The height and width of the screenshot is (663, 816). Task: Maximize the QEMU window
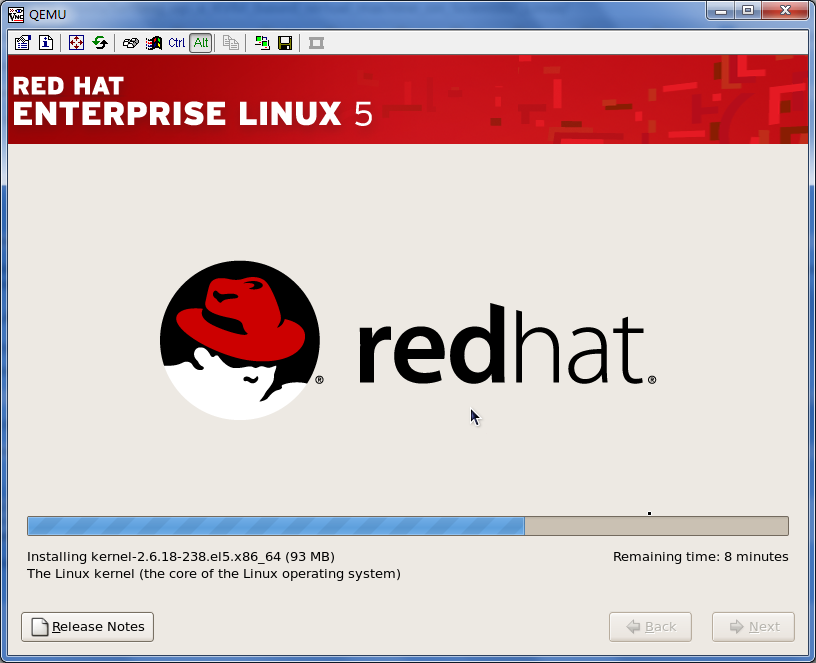click(x=748, y=10)
